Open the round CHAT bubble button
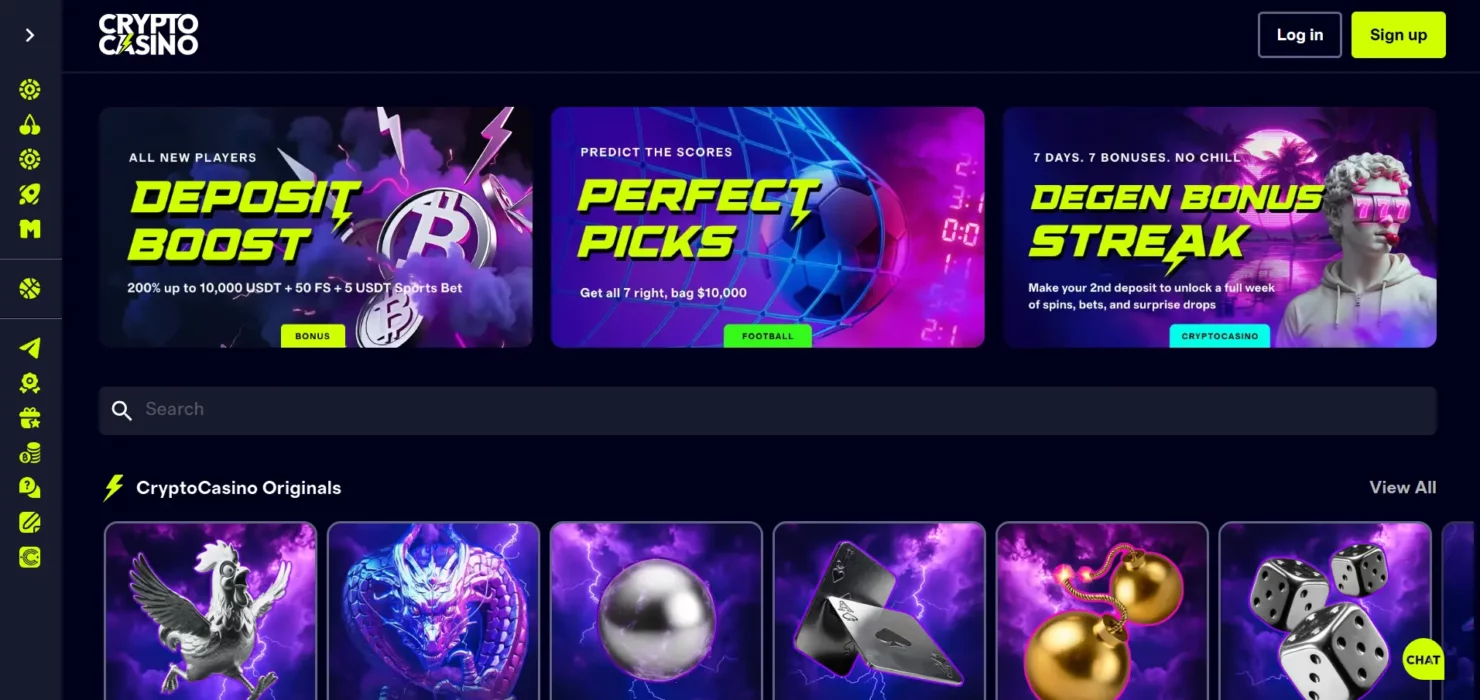The image size is (1480, 700). click(x=1422, y=659)
